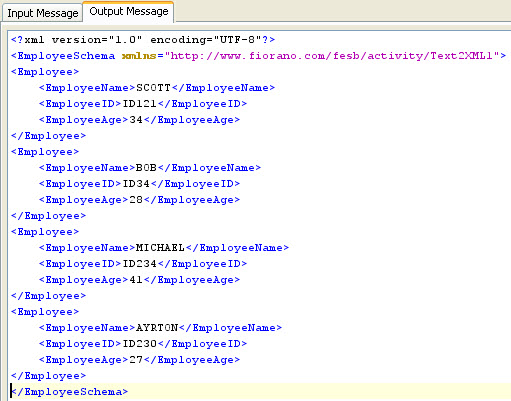
Task: Switch to the Input Message tab
Action: pos(42,13)
